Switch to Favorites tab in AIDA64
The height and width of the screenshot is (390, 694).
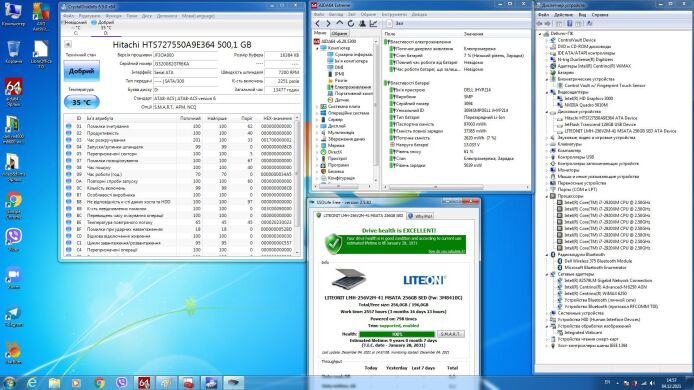[339, 34]
